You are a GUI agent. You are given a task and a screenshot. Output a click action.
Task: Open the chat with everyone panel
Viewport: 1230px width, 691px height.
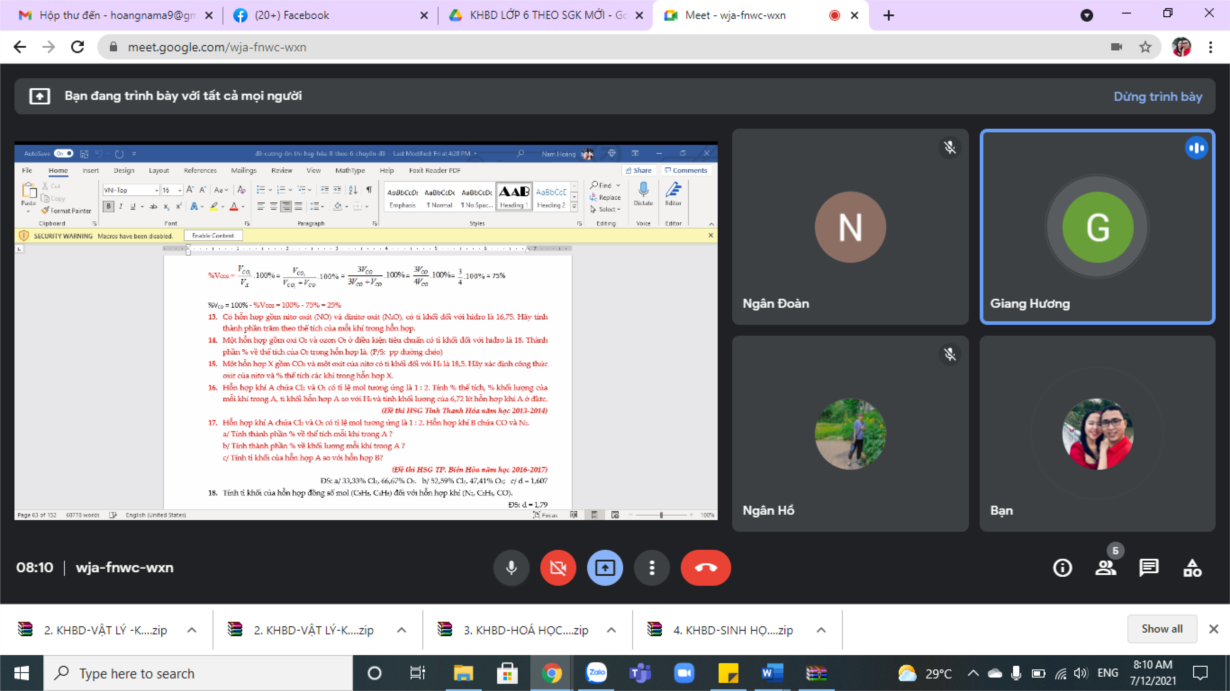point(1149,568)
